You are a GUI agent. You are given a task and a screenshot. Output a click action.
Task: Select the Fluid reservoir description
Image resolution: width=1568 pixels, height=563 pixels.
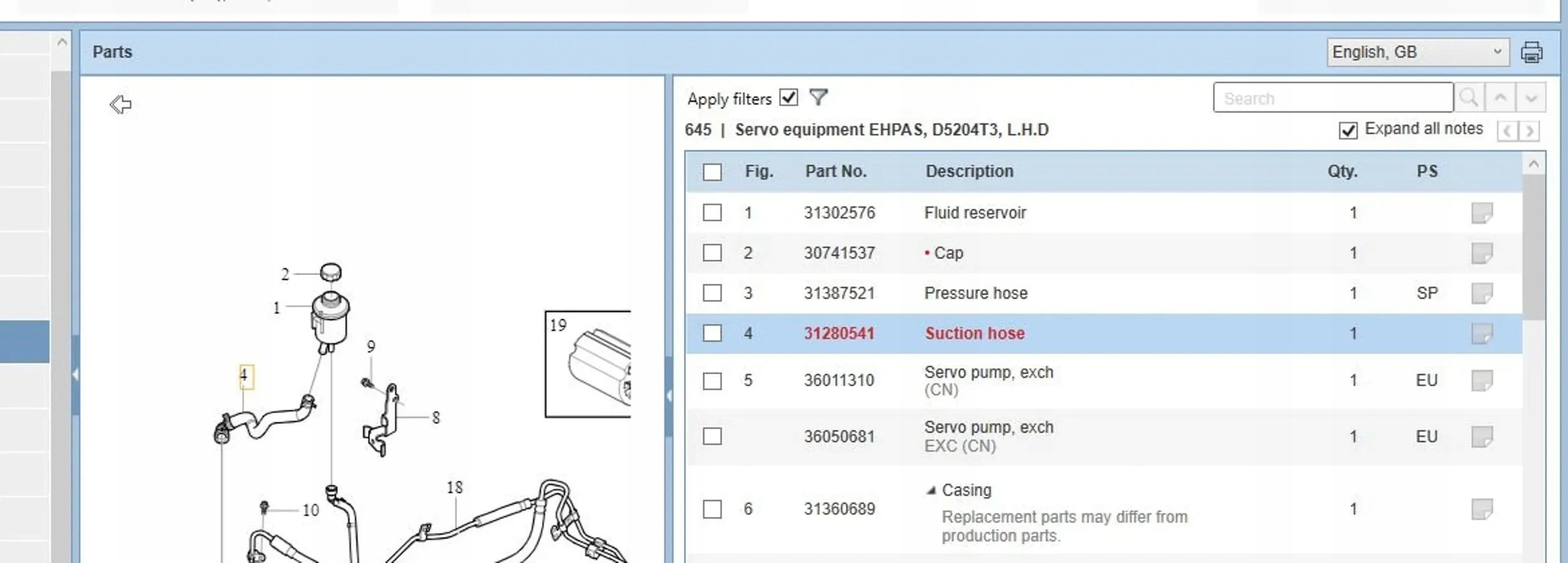[x=975, y=213]
